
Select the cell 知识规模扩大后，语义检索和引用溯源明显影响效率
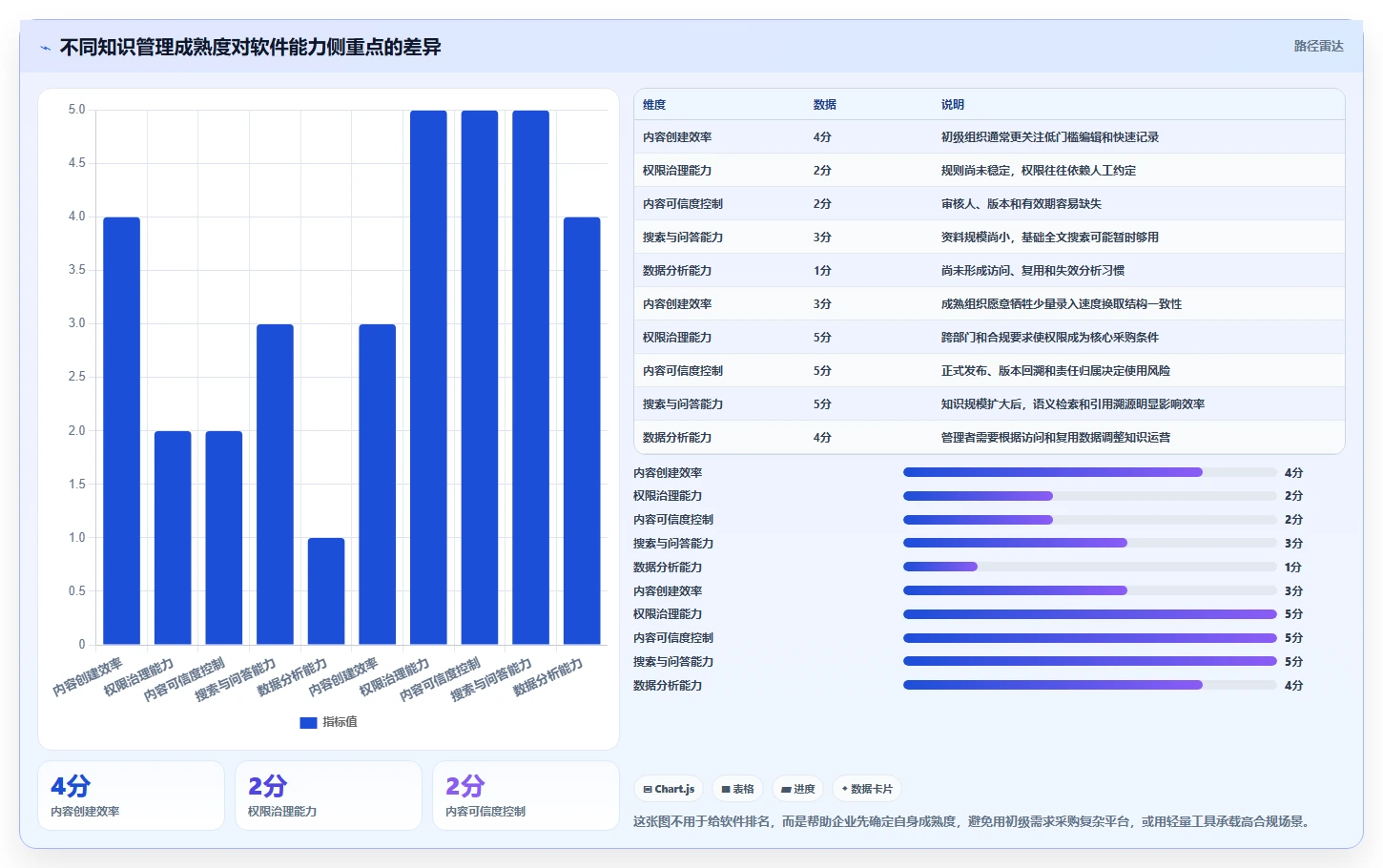coord(1073,404)
